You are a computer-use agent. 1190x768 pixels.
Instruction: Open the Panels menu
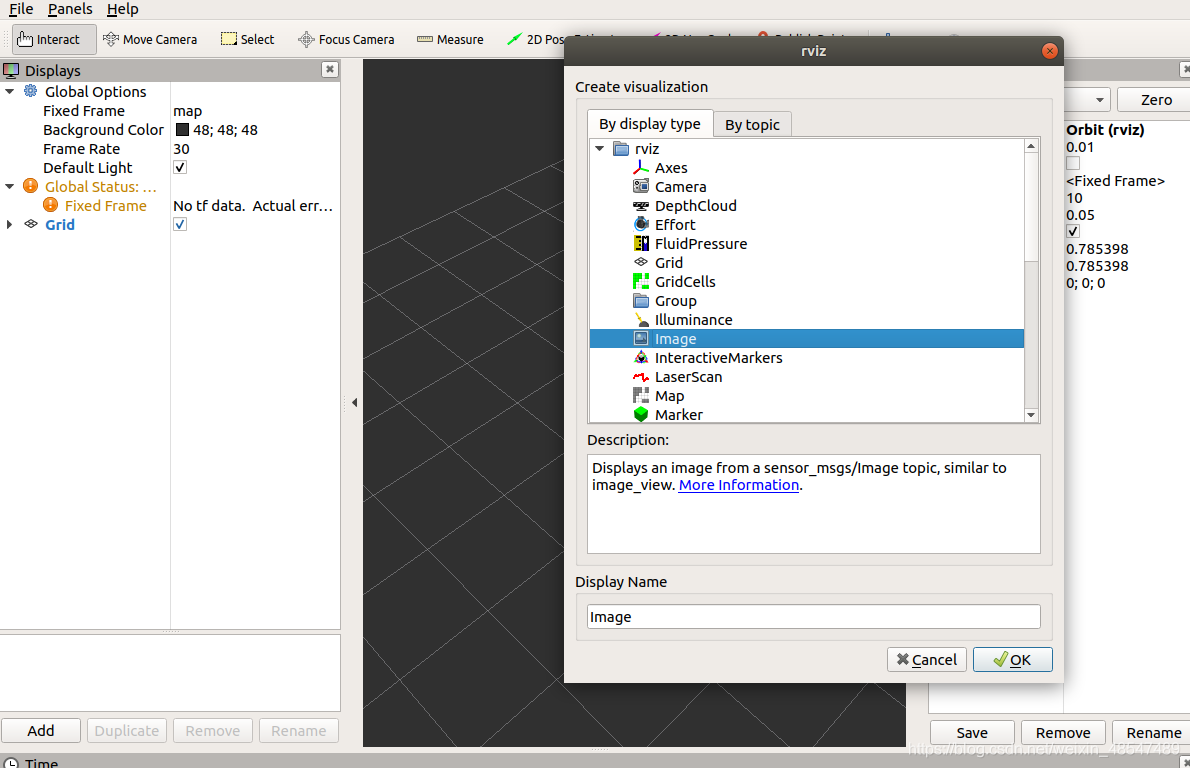pyautogui.click(x=70, y=9)
